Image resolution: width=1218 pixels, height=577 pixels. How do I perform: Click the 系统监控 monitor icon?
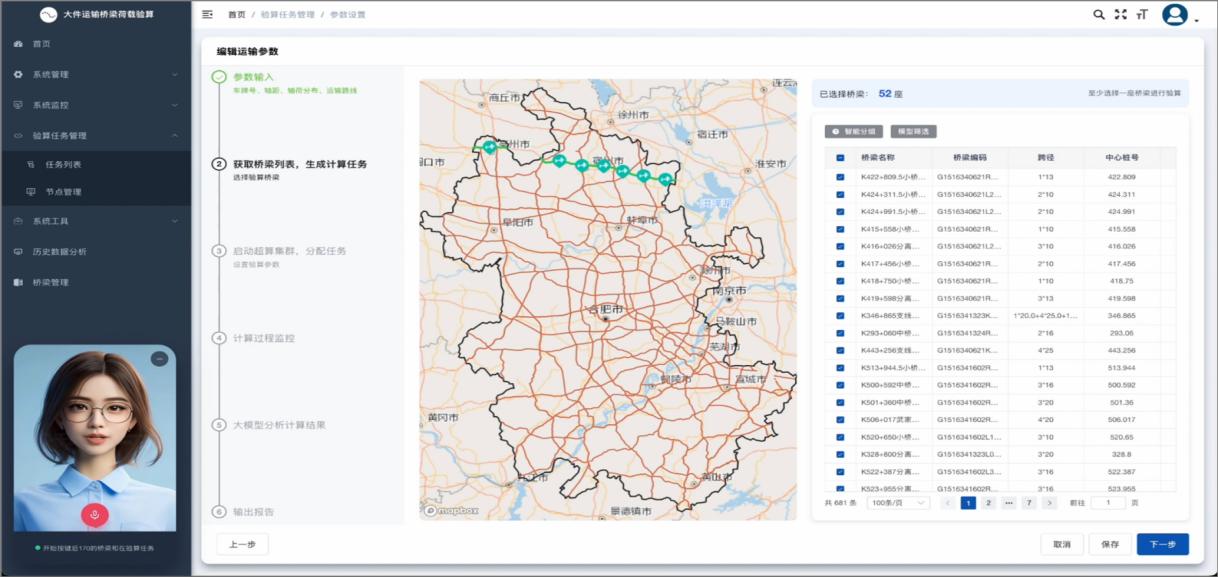point(18,105)
